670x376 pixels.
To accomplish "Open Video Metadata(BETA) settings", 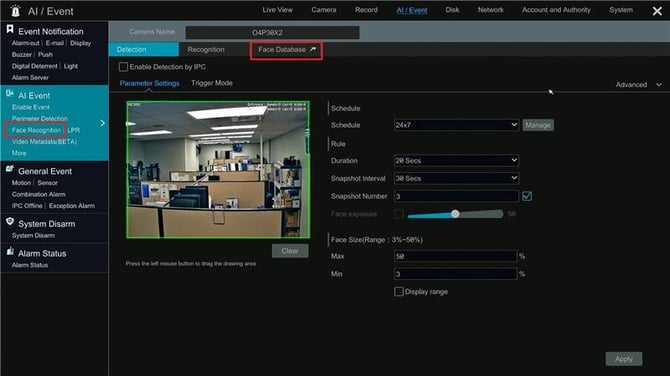I will (44, 141).
